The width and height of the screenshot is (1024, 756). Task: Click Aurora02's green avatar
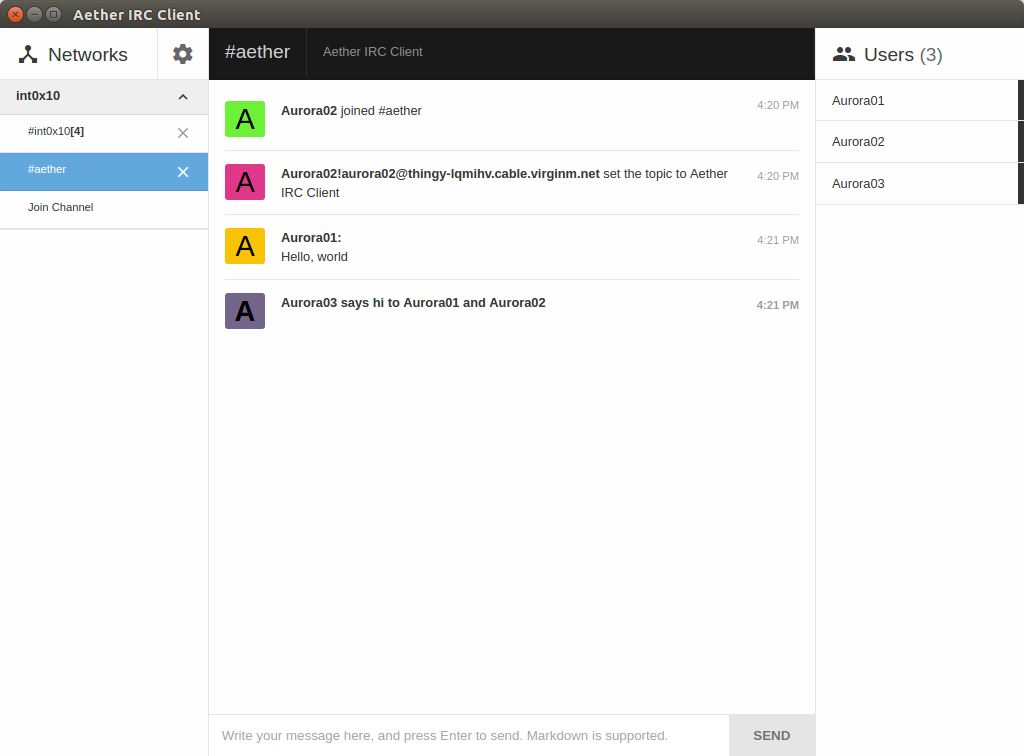pos(244,118)
